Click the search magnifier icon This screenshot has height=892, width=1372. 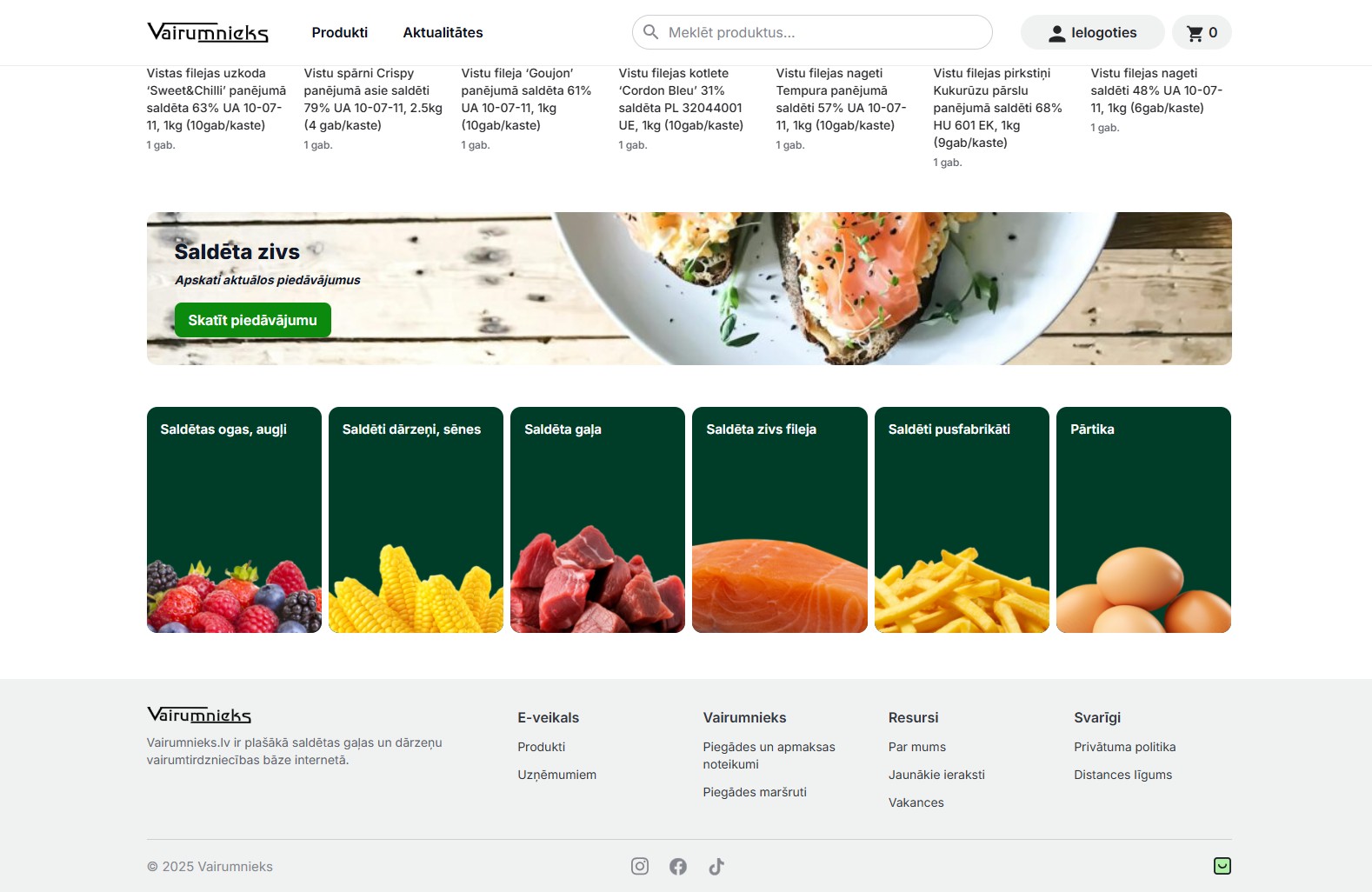650,32
